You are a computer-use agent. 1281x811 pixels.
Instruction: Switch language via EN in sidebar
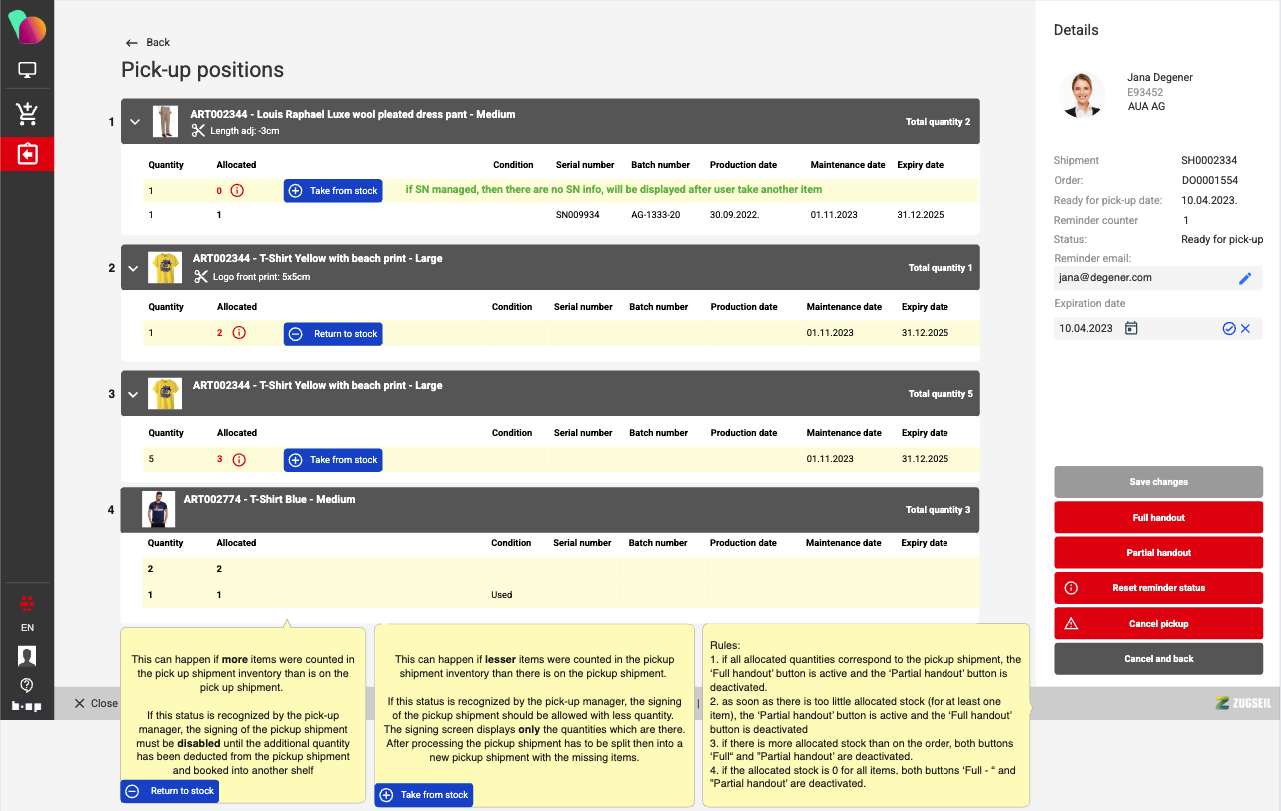point(27,628)
